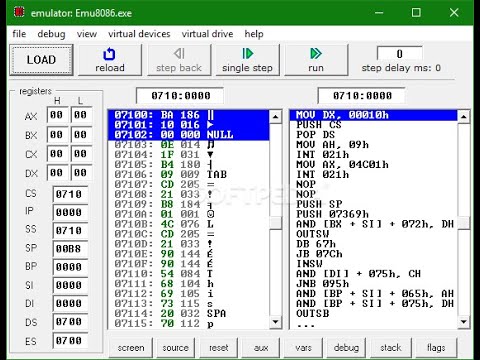This screenshot has width=480, height=360.
Task: Click the source button at bottom
Action: point(175,348)
